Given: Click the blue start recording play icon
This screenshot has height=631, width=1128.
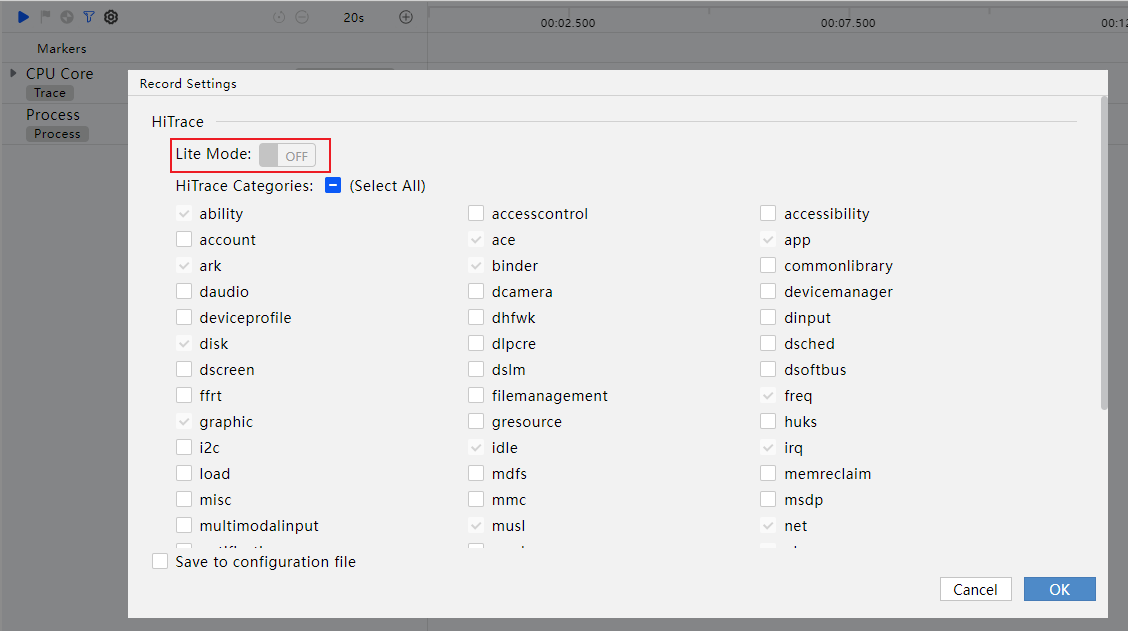Looking at the screenshot, I should click(x=23, y=17).
